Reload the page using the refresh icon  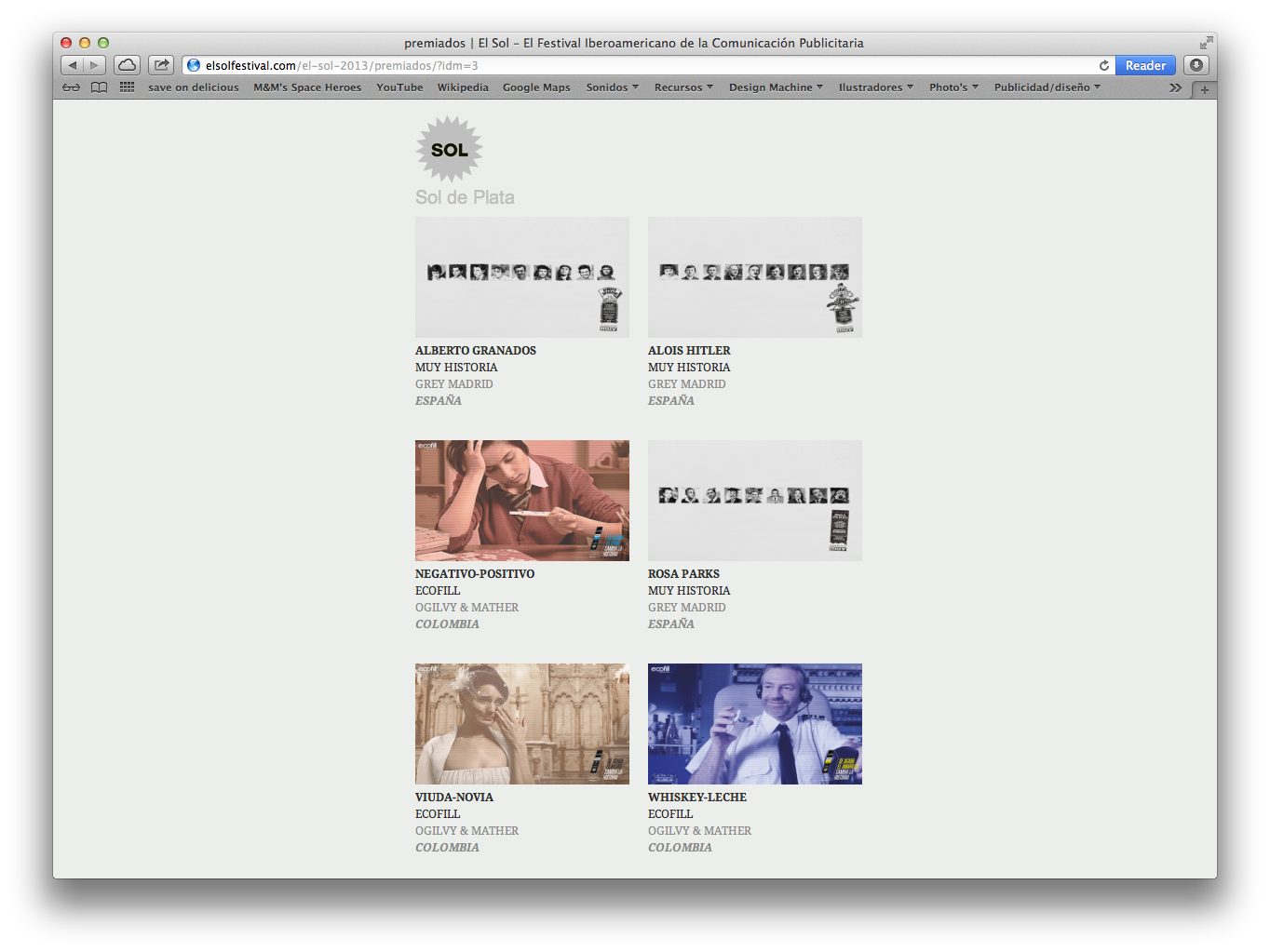click(x=1104, y=65)
